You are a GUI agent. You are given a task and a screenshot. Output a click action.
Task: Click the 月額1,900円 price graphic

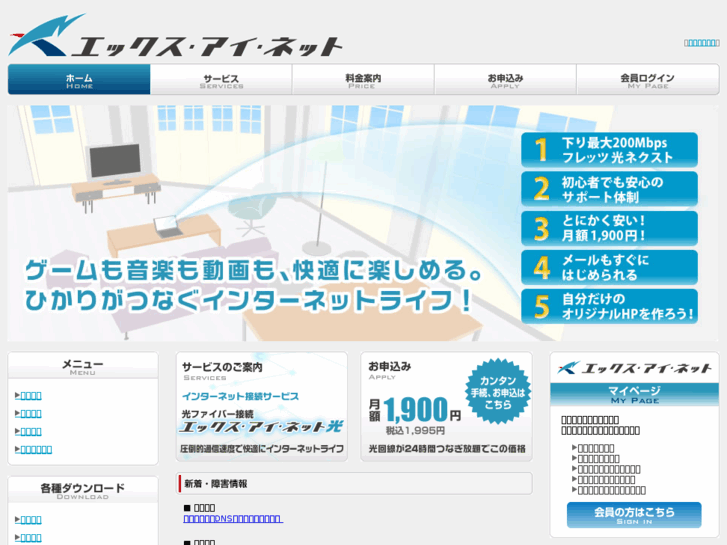[415, 410]
